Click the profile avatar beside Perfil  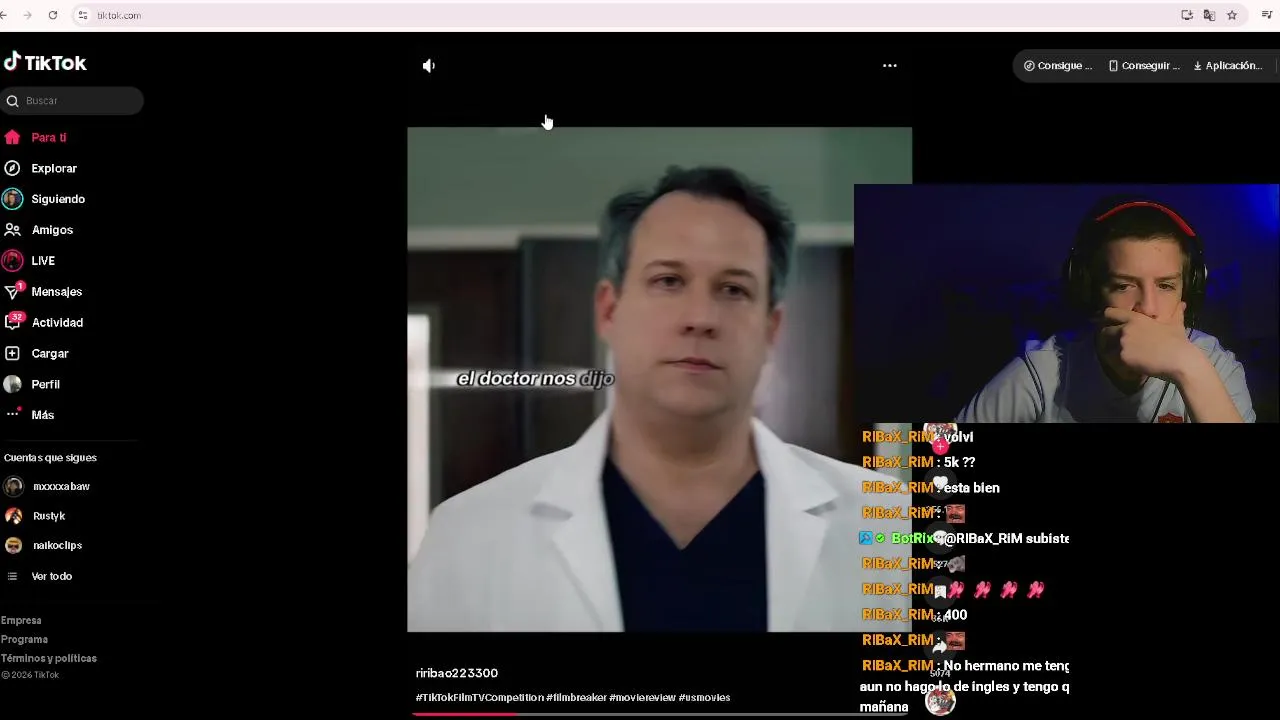coord(12,385)
